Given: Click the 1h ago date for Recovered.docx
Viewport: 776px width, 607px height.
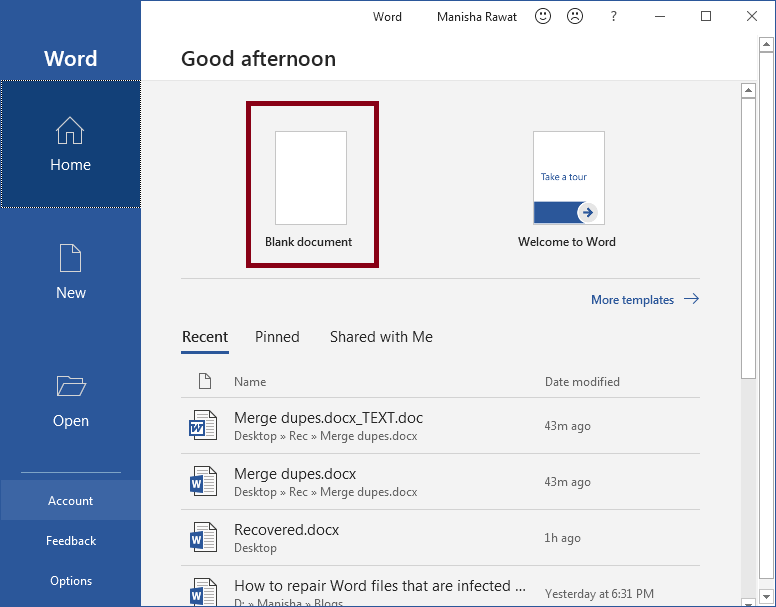Looking at the screenshot, I should 562,538.
